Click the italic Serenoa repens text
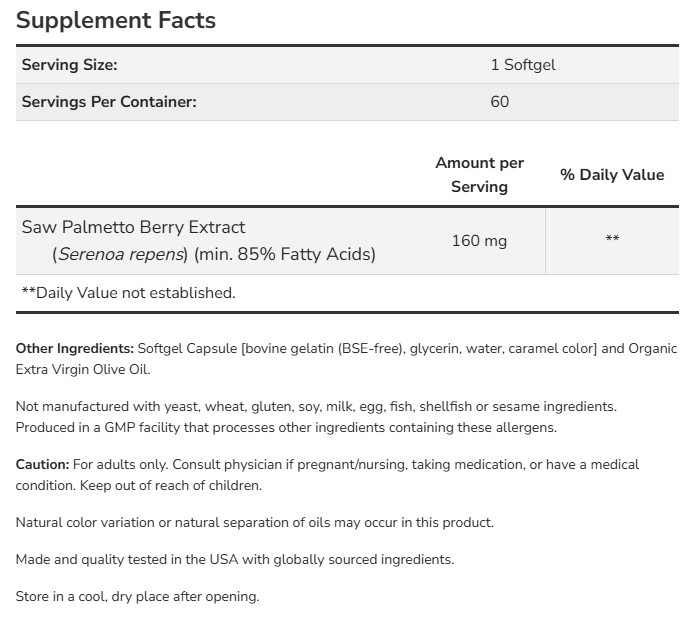This screenshot has width=695, height=620. click(122, 254)
